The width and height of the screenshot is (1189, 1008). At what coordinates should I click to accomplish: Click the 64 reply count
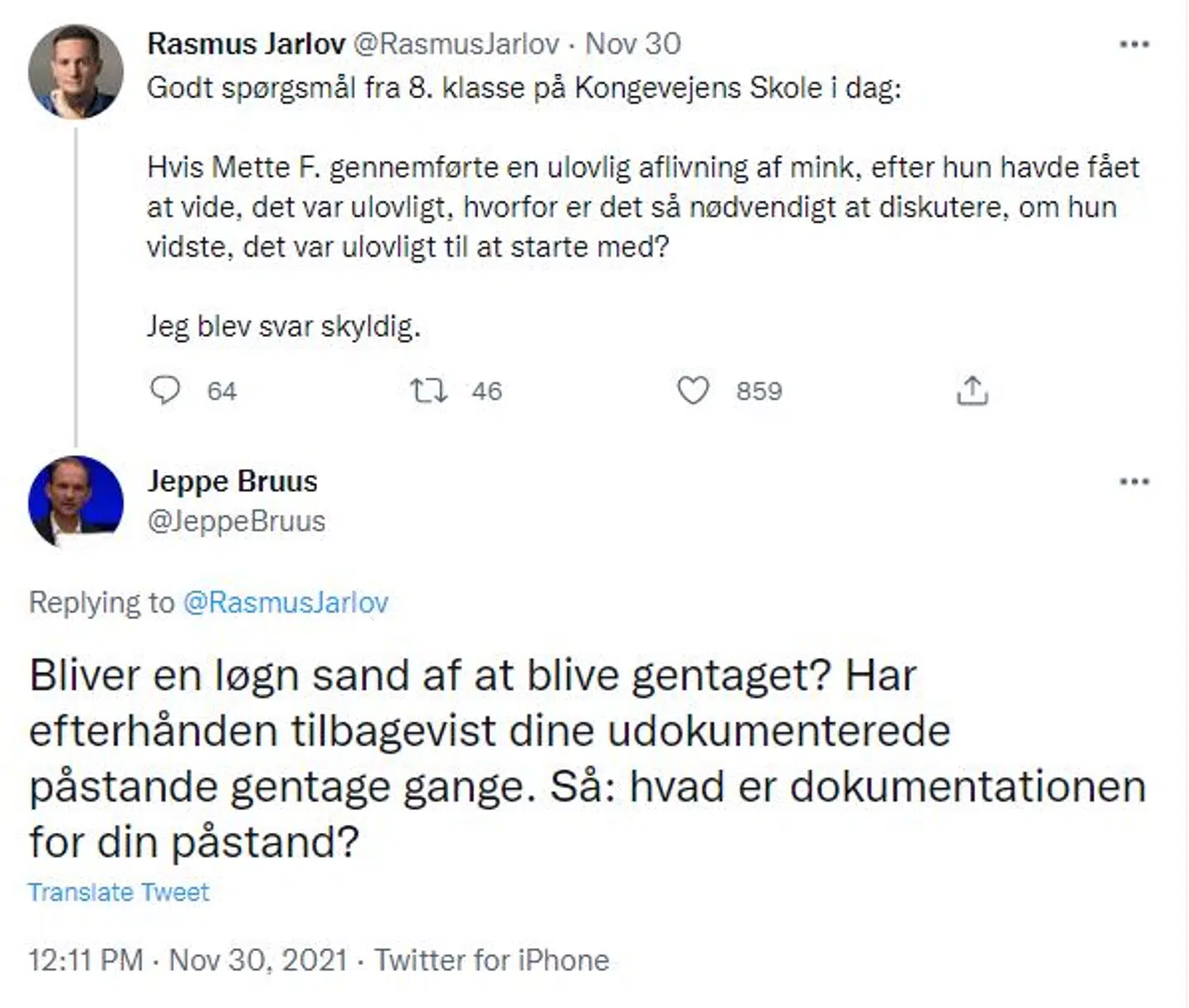click(221, 391)
